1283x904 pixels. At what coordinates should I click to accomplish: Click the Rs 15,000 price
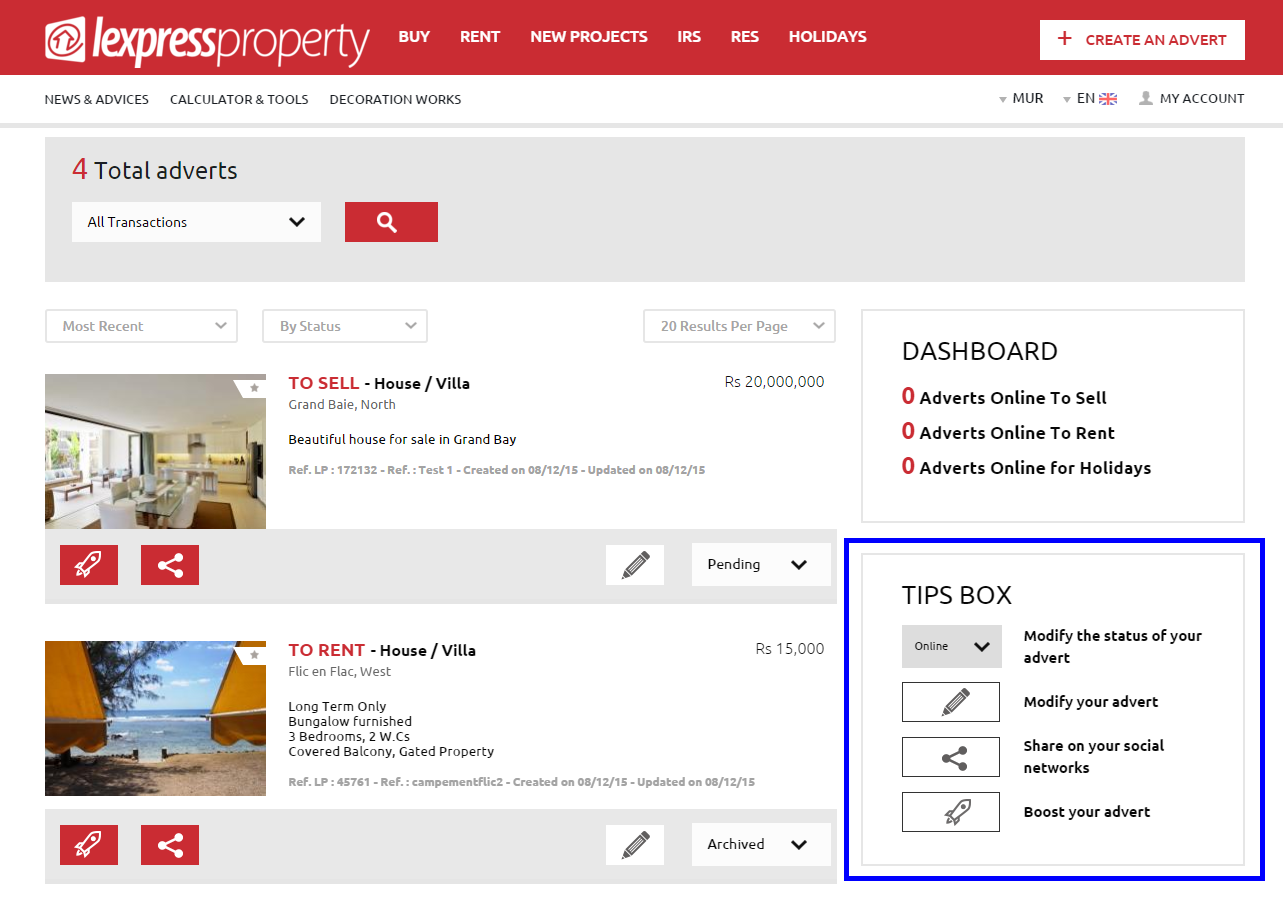(790, 649)
